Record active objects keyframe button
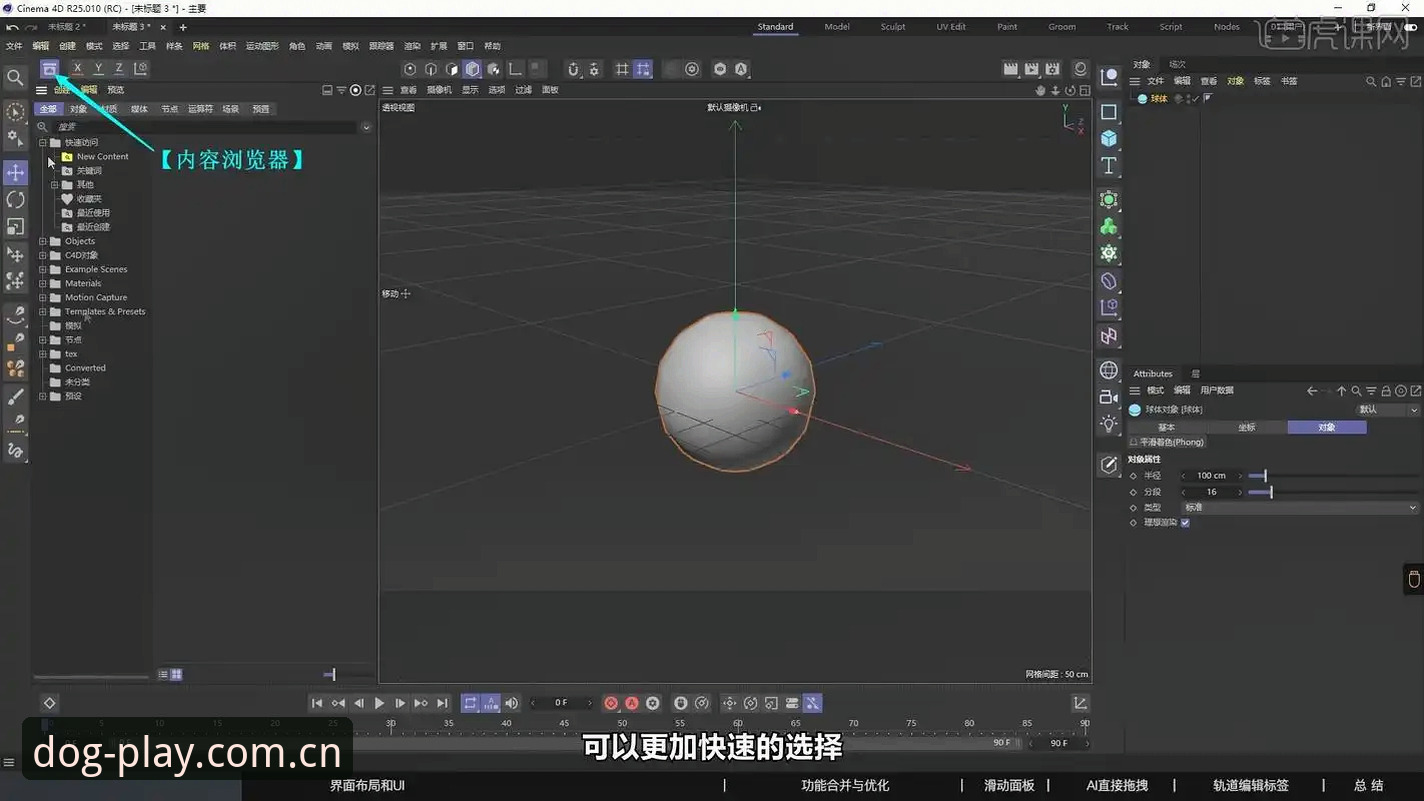 click(x=611, y=703)
